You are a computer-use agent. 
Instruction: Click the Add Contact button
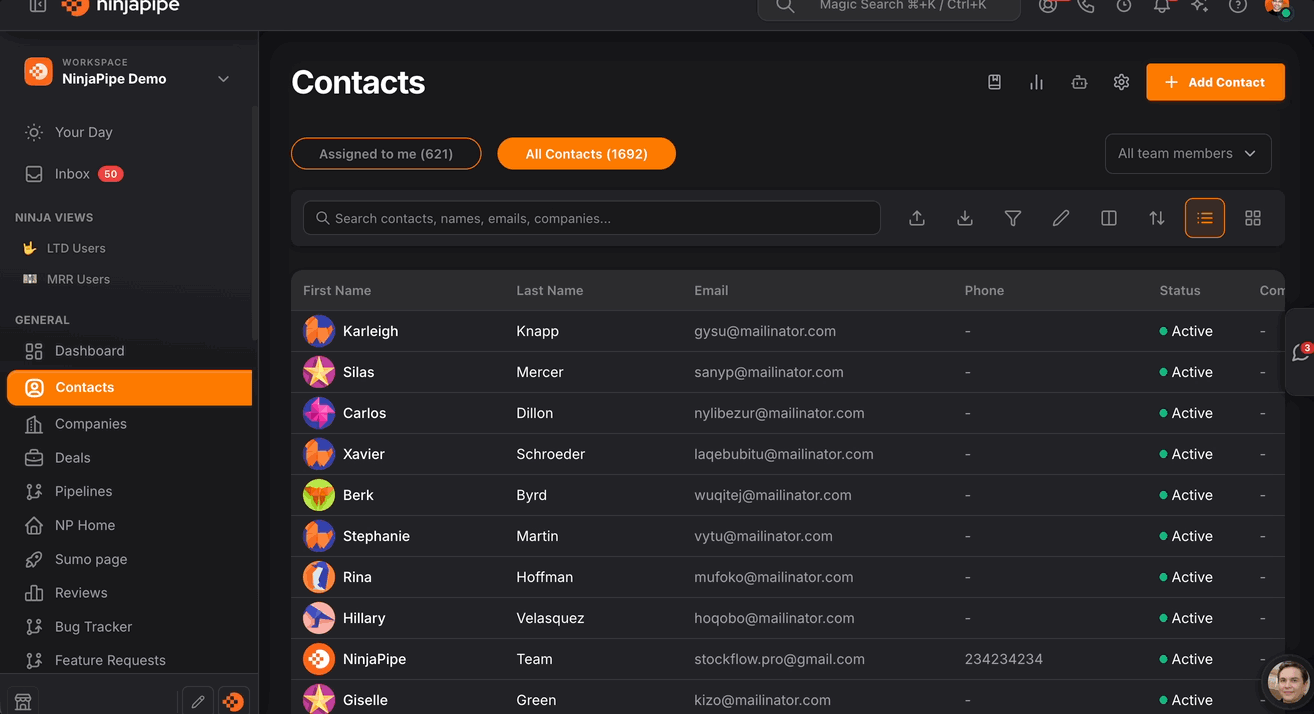(x=1215, y=82)
